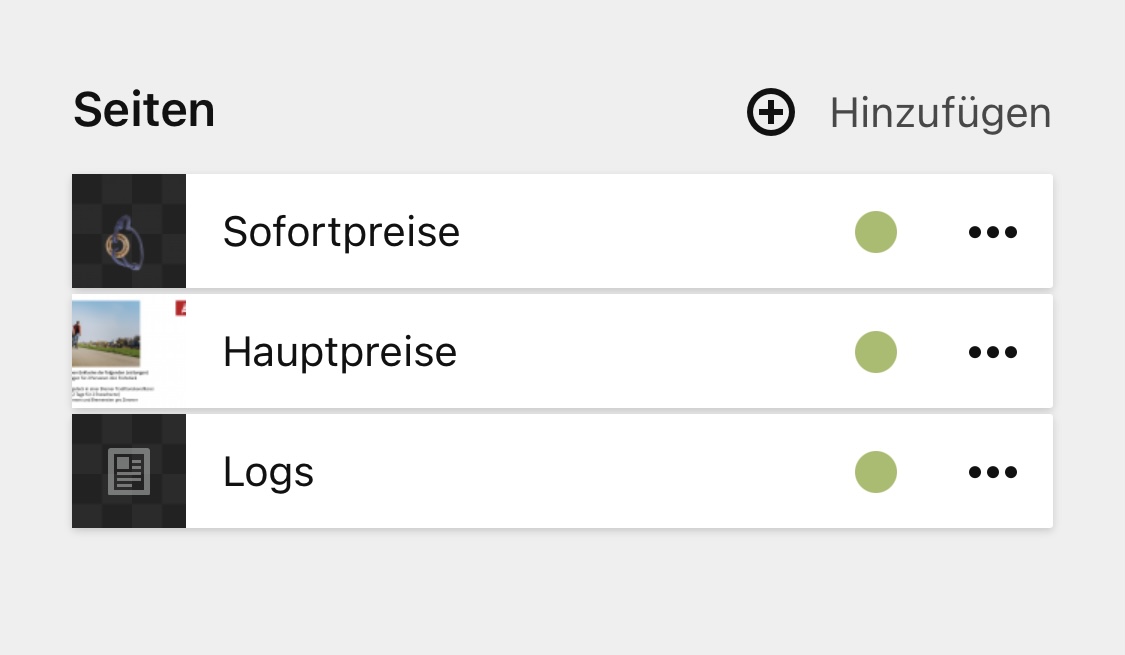Click the Hinzufügen text button
Viewport: 1125px width, 655px height.
pyautogui.click(x=940, y=113)
